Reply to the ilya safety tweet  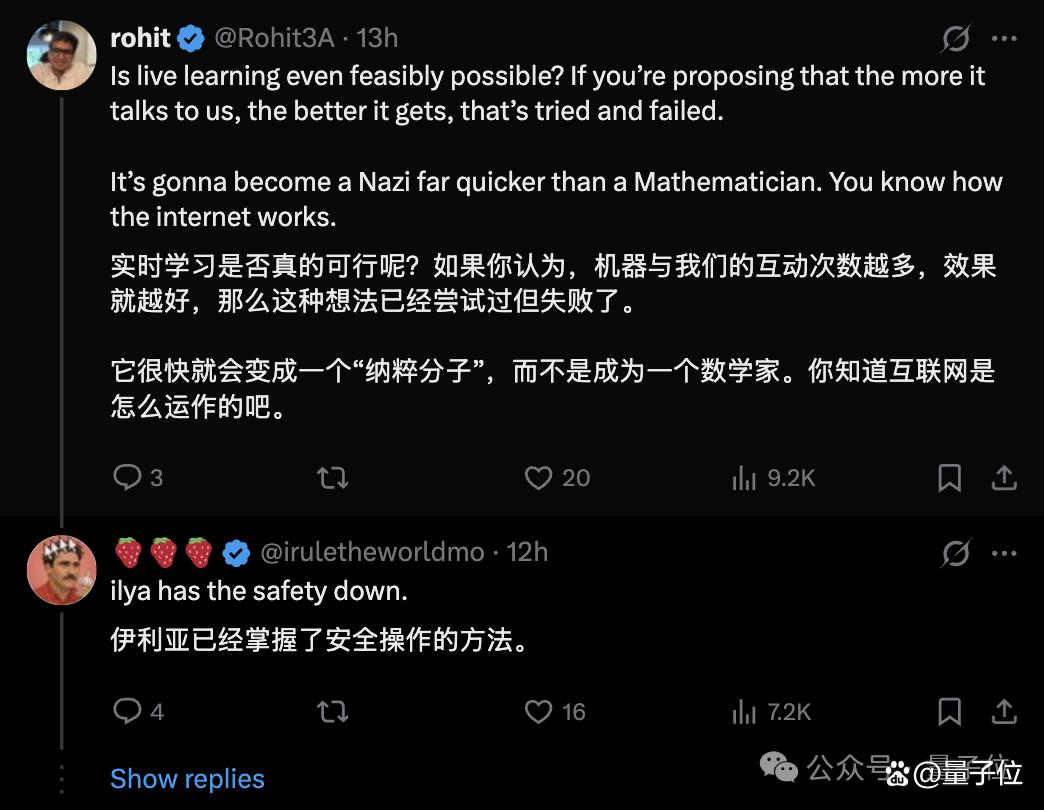tap(127, 711)
